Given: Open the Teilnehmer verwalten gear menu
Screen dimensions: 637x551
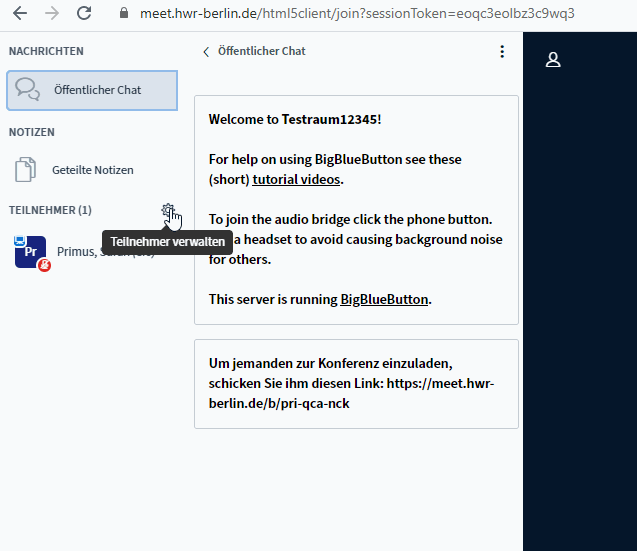Looking at the screenshot, I should click(168, 210).
